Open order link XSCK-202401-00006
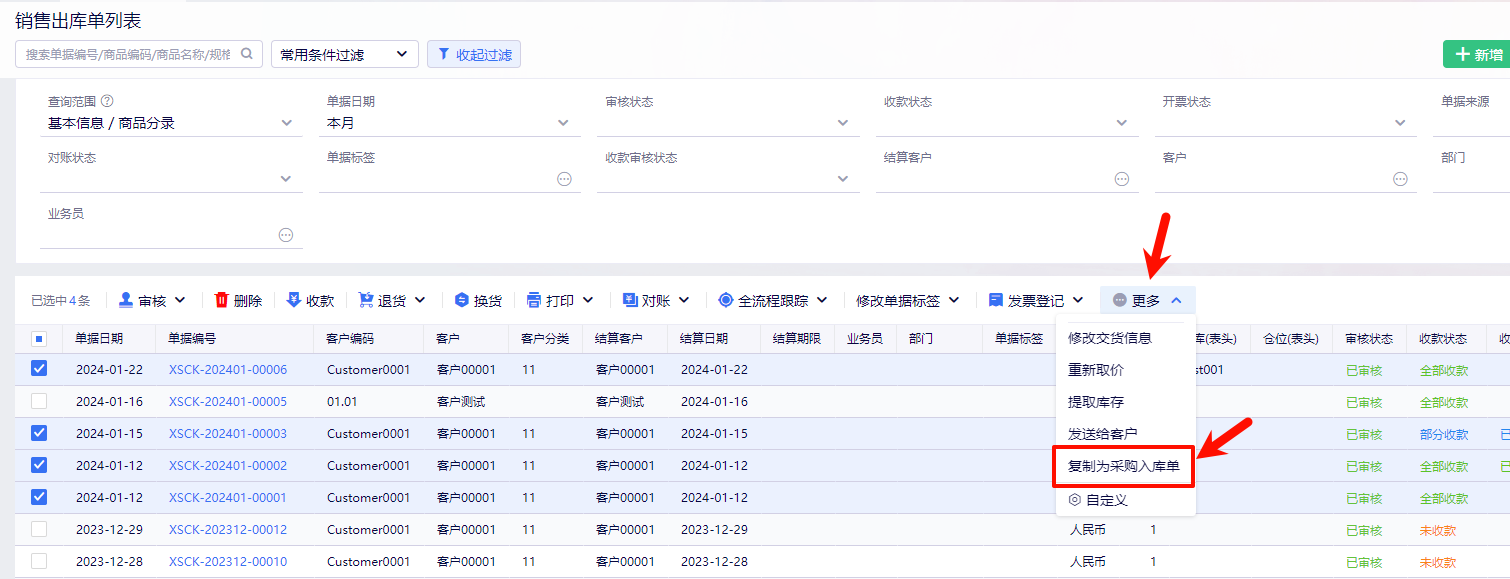This screenshot has height=579, width=1510. (228, 370)
